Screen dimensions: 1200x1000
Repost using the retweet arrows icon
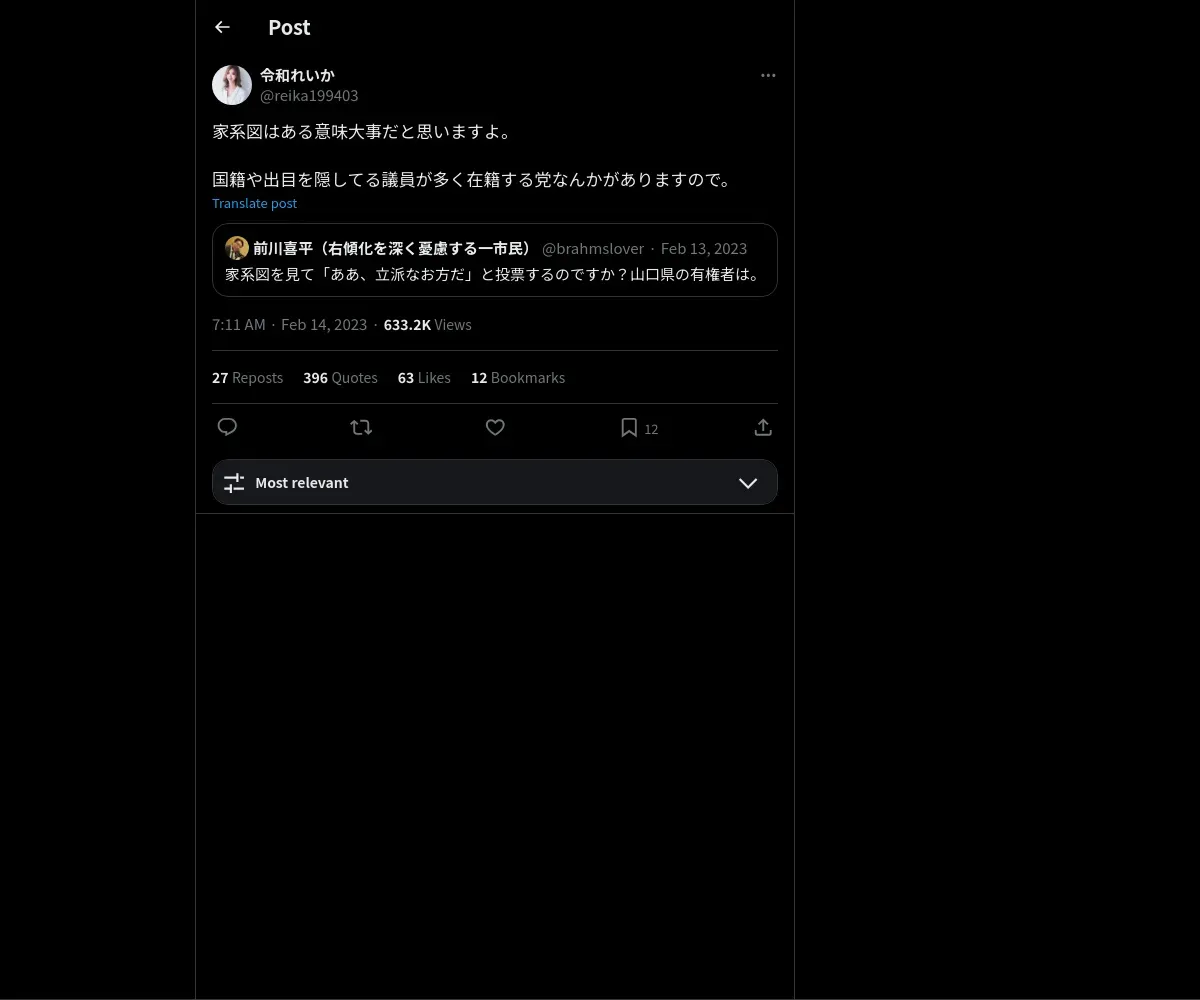click(361, 427)
